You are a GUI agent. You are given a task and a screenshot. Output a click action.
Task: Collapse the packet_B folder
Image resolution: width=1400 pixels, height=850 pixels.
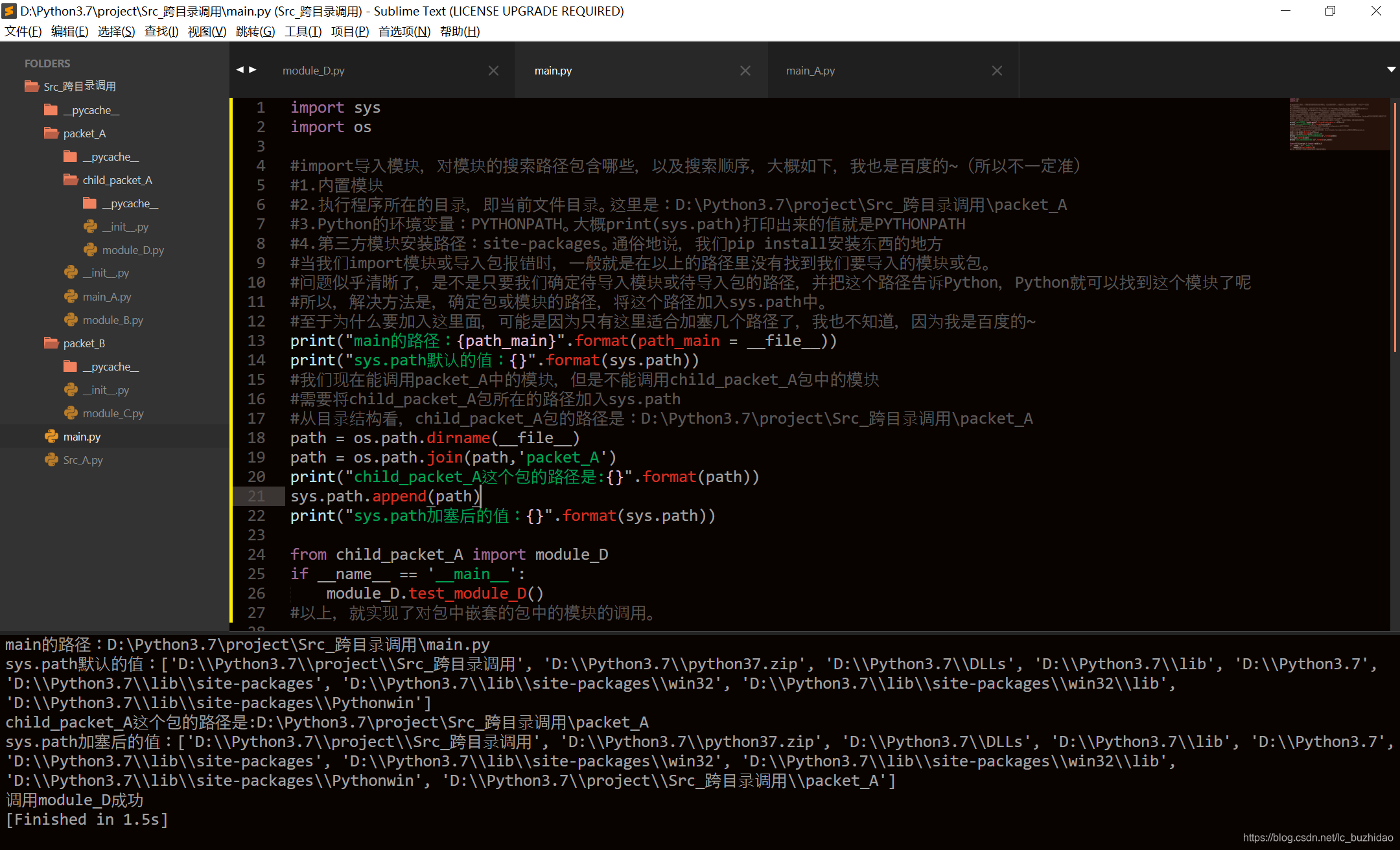51,343
